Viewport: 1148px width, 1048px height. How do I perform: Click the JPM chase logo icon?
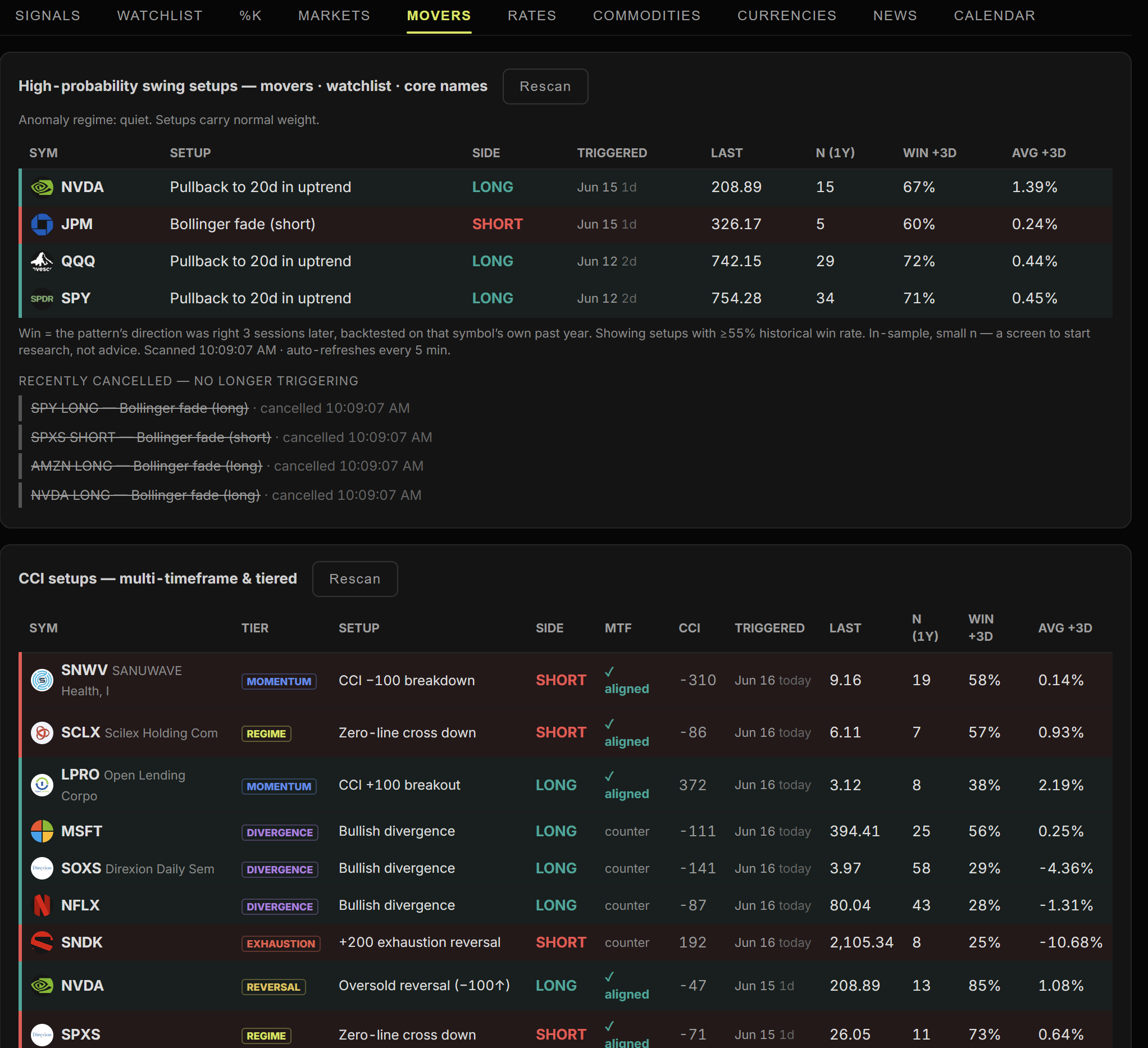coord(42,225)
